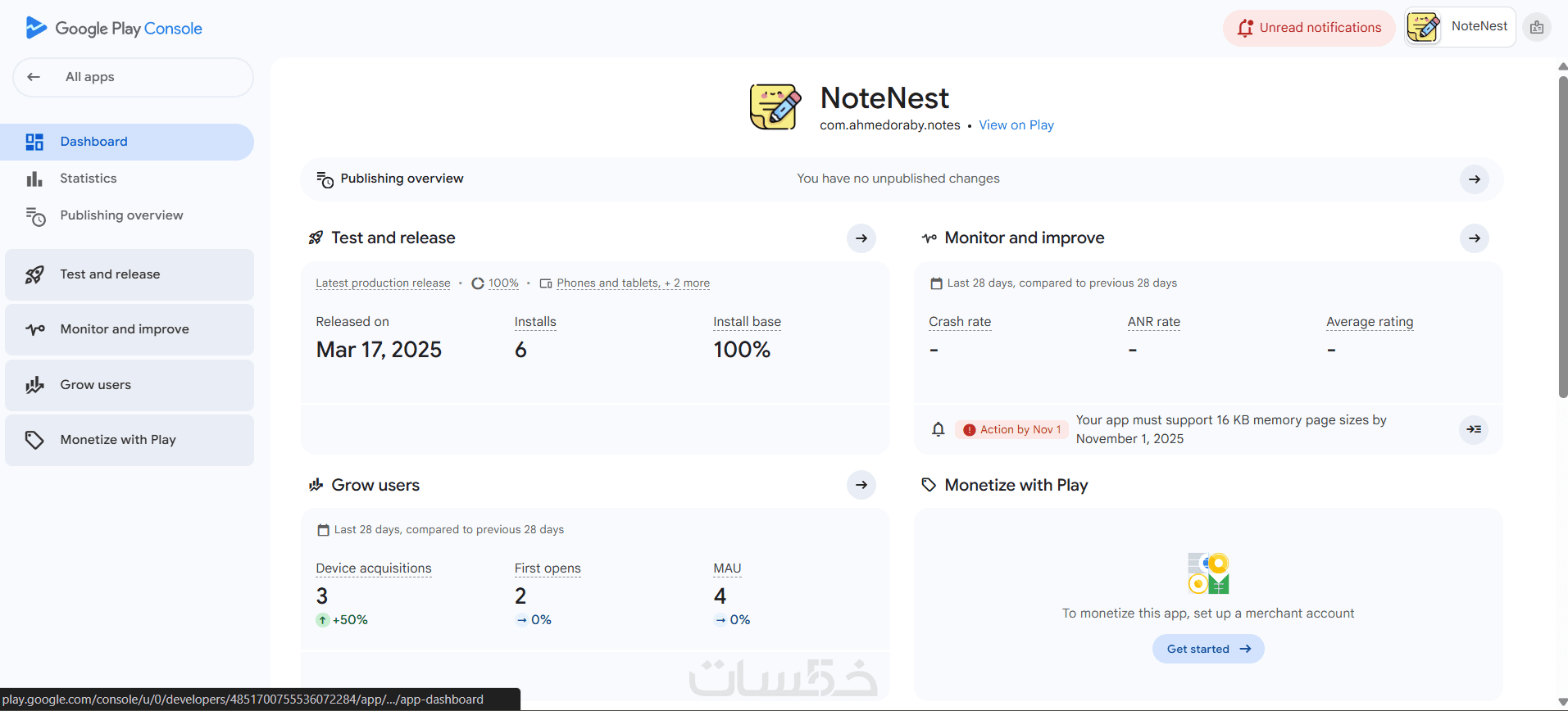Click the icon right of NoteNest account chip
The image size is (1568, 711).
1537,28
